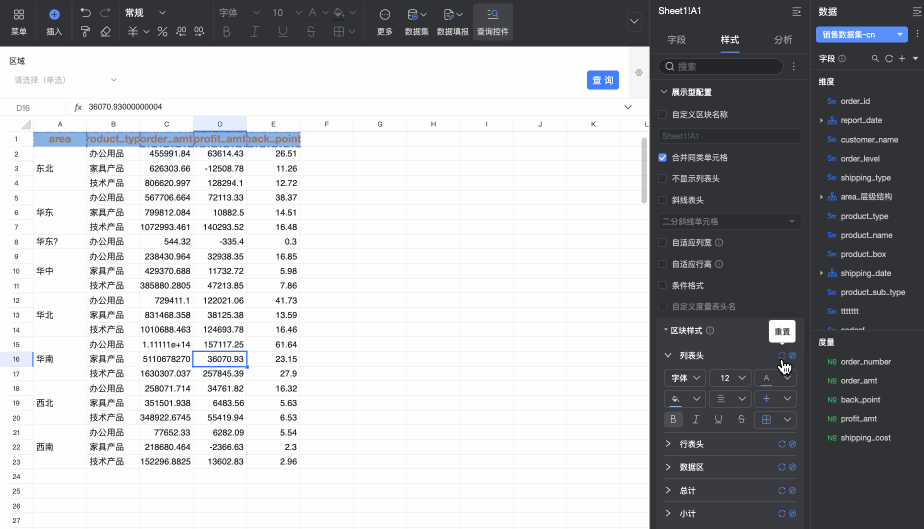The image size is (924, 529).
Task: Enable 自定义区块名称 checkbox
Action: point(662,115)
